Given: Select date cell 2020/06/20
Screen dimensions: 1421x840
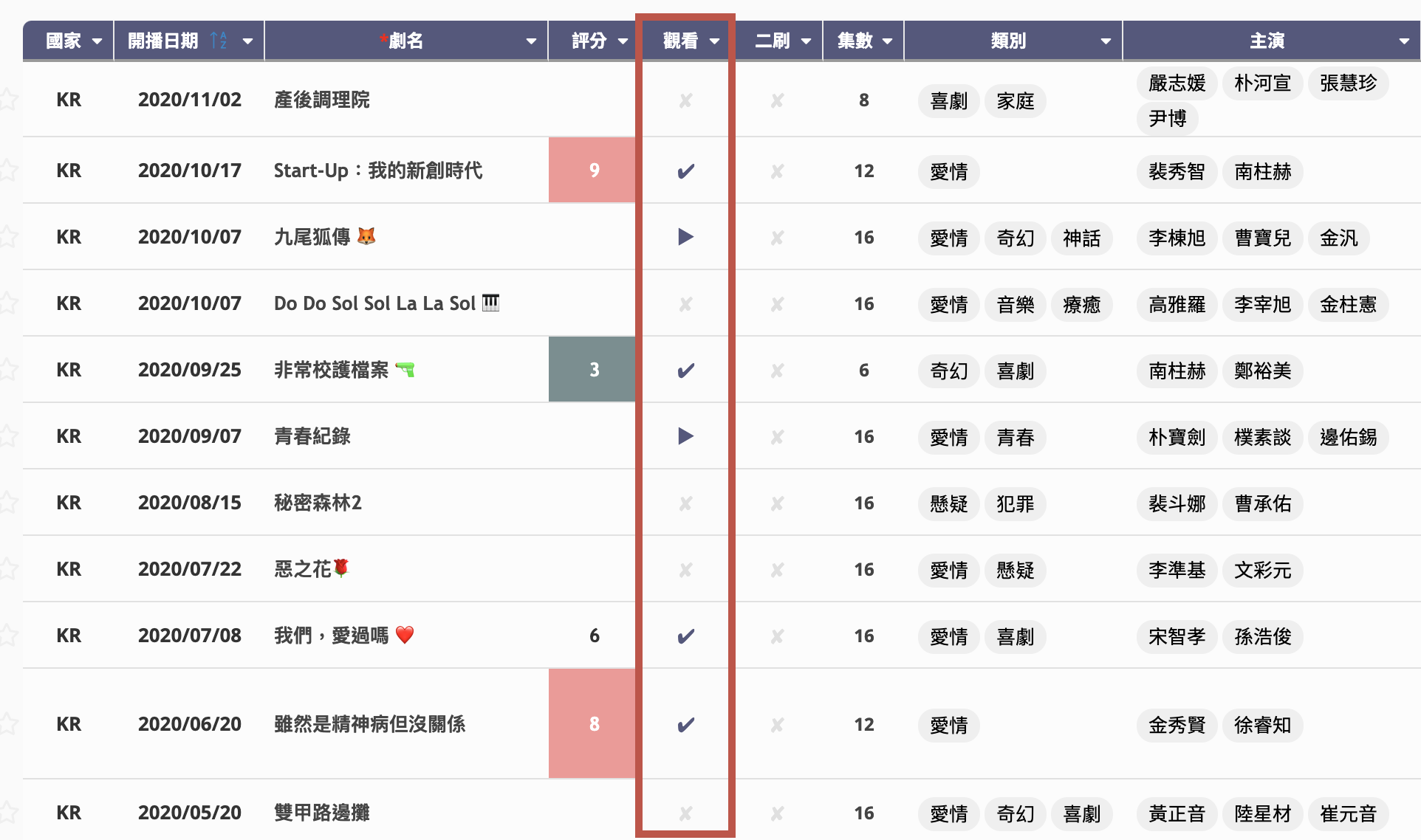Looking at the screenshot, I should pos(190,724).
